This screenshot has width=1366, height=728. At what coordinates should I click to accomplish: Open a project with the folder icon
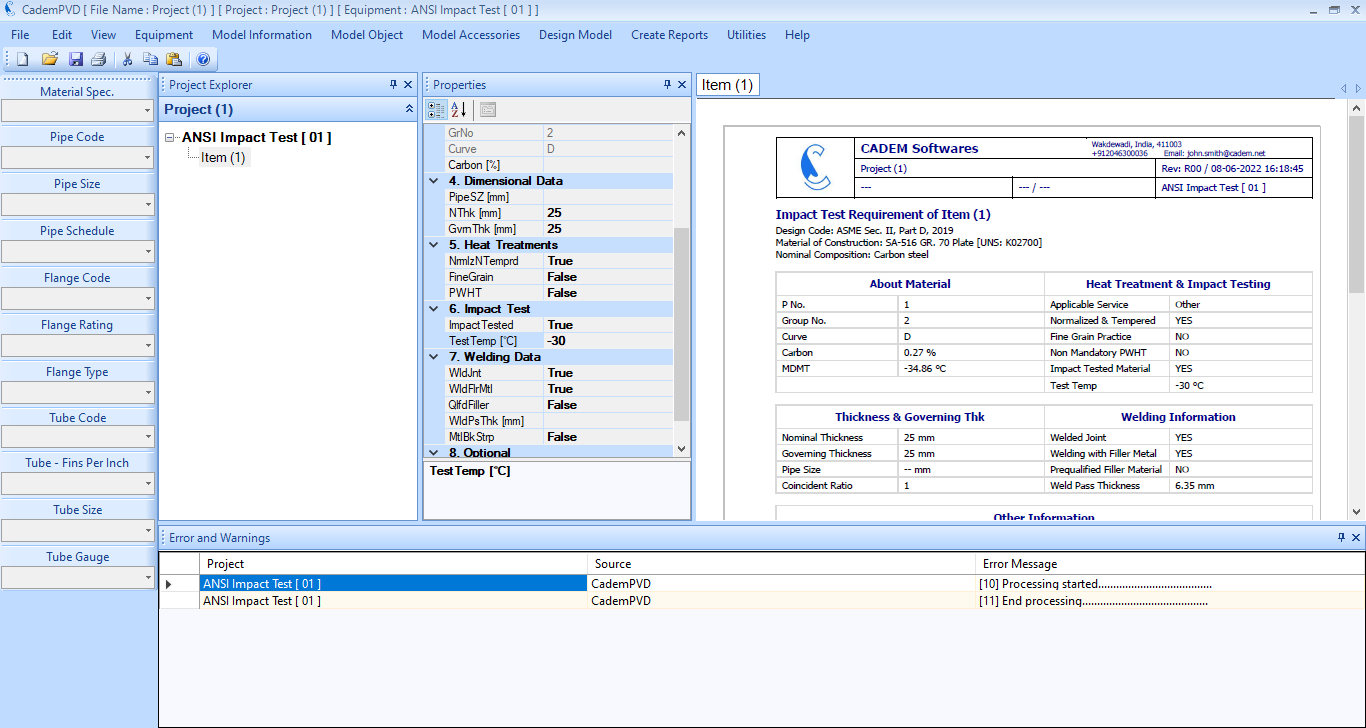click(x=49, y=60)
